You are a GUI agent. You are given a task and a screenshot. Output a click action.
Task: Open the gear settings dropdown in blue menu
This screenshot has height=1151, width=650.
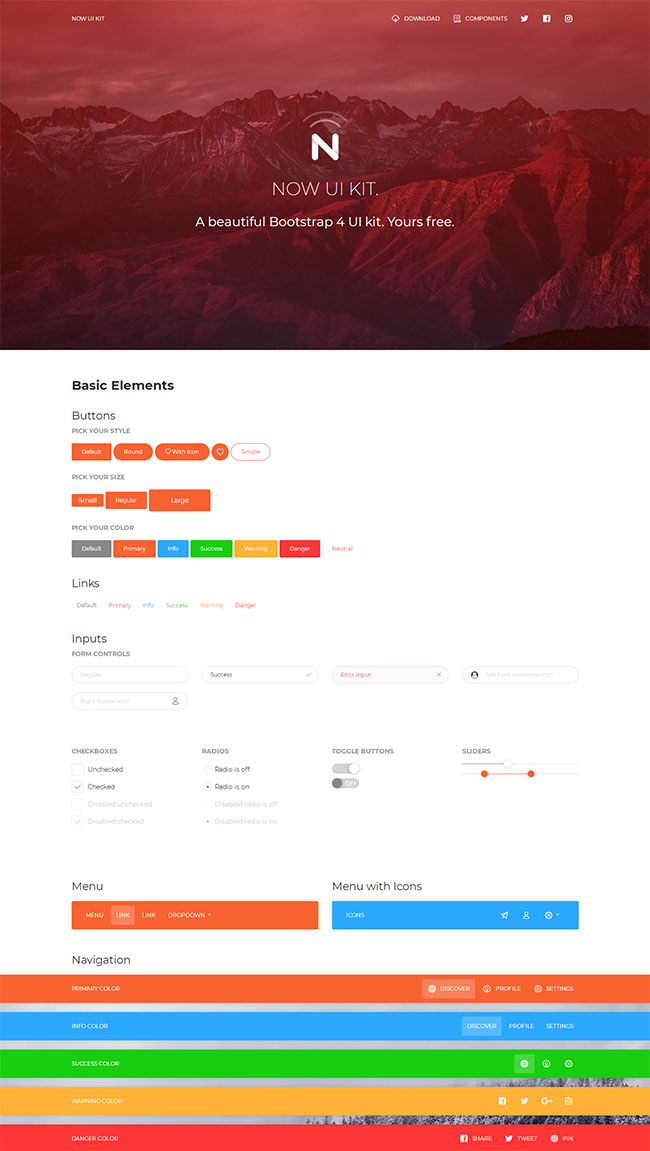pyautogui.click(x=552, y=915)
